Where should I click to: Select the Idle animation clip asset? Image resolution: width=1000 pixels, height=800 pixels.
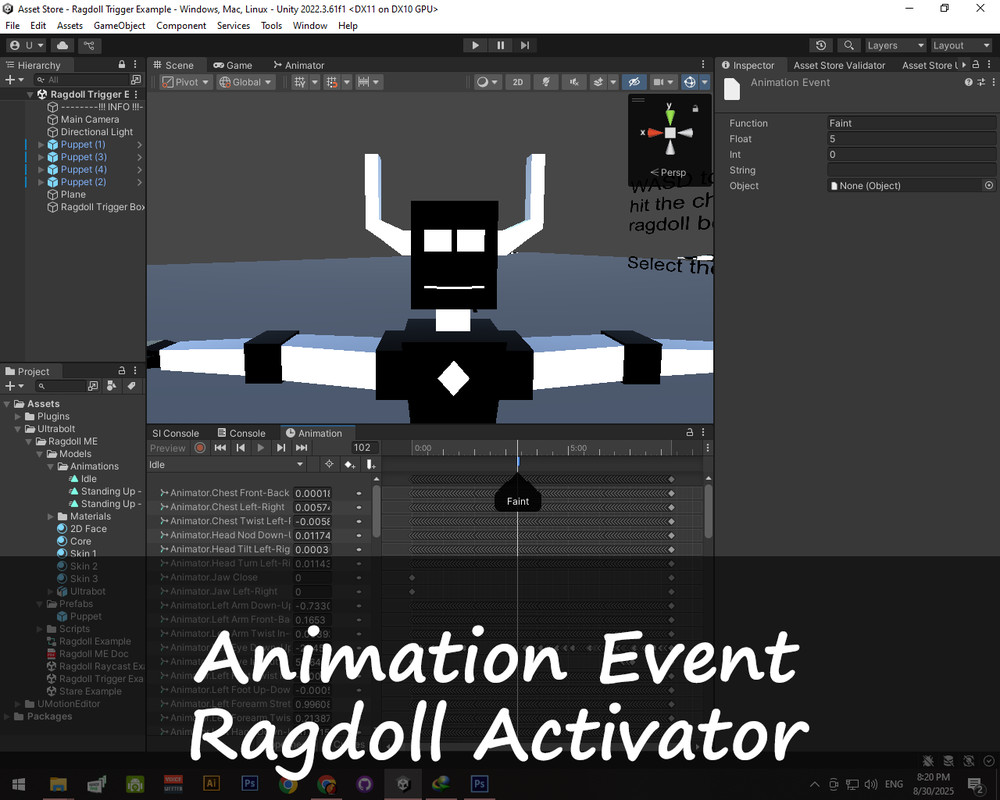coord(89,478)
